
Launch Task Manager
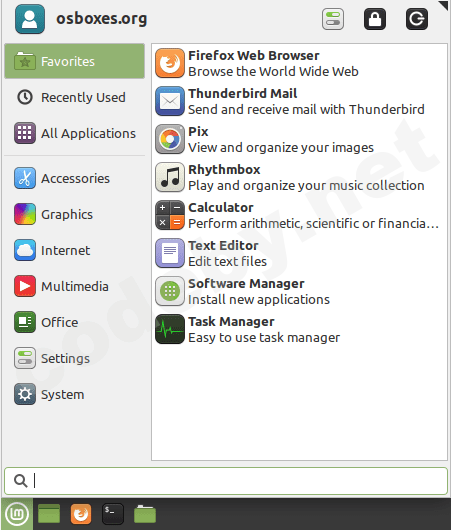pyautogui.click(x=299, y=329)
